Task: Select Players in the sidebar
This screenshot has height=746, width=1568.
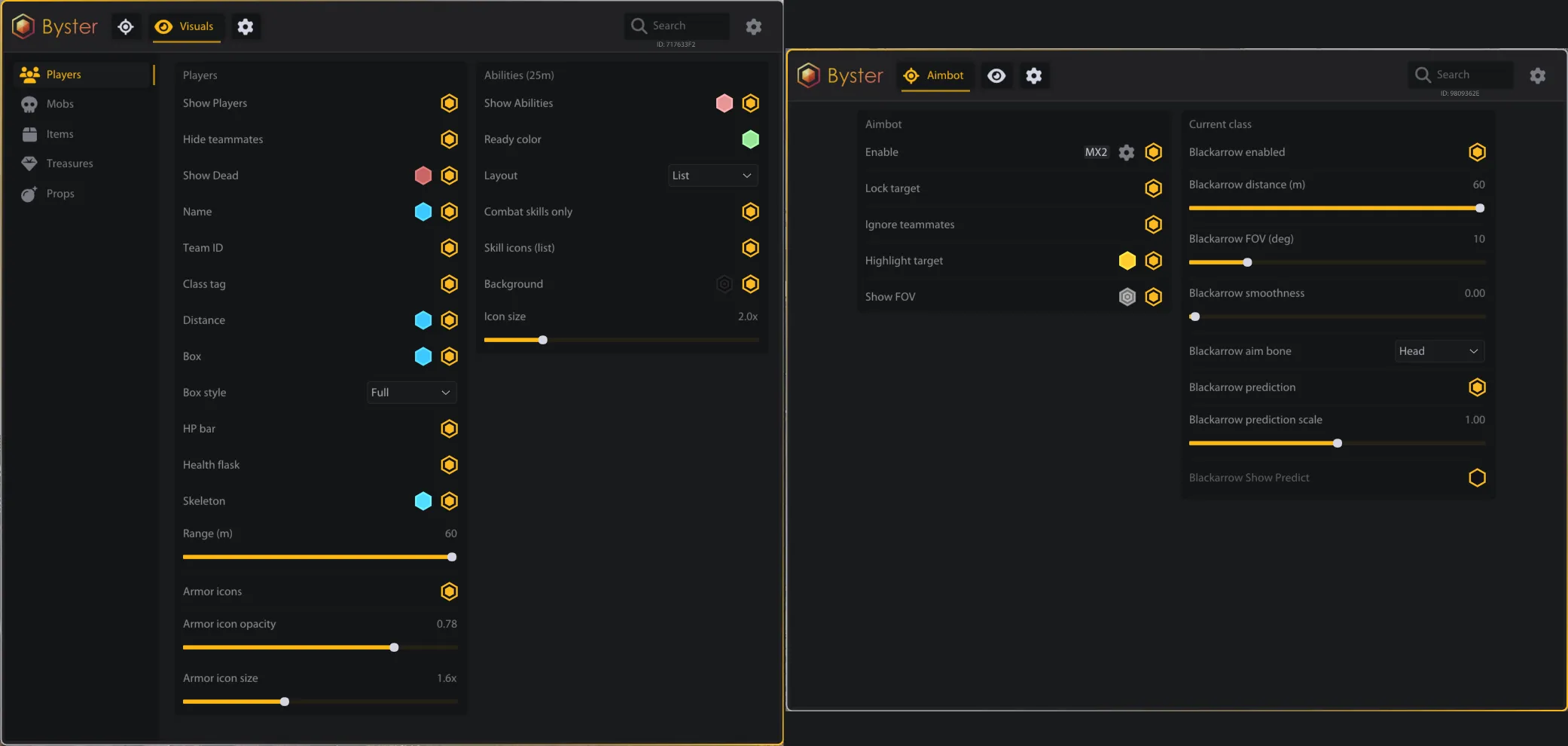Action: tap(84, 75)
